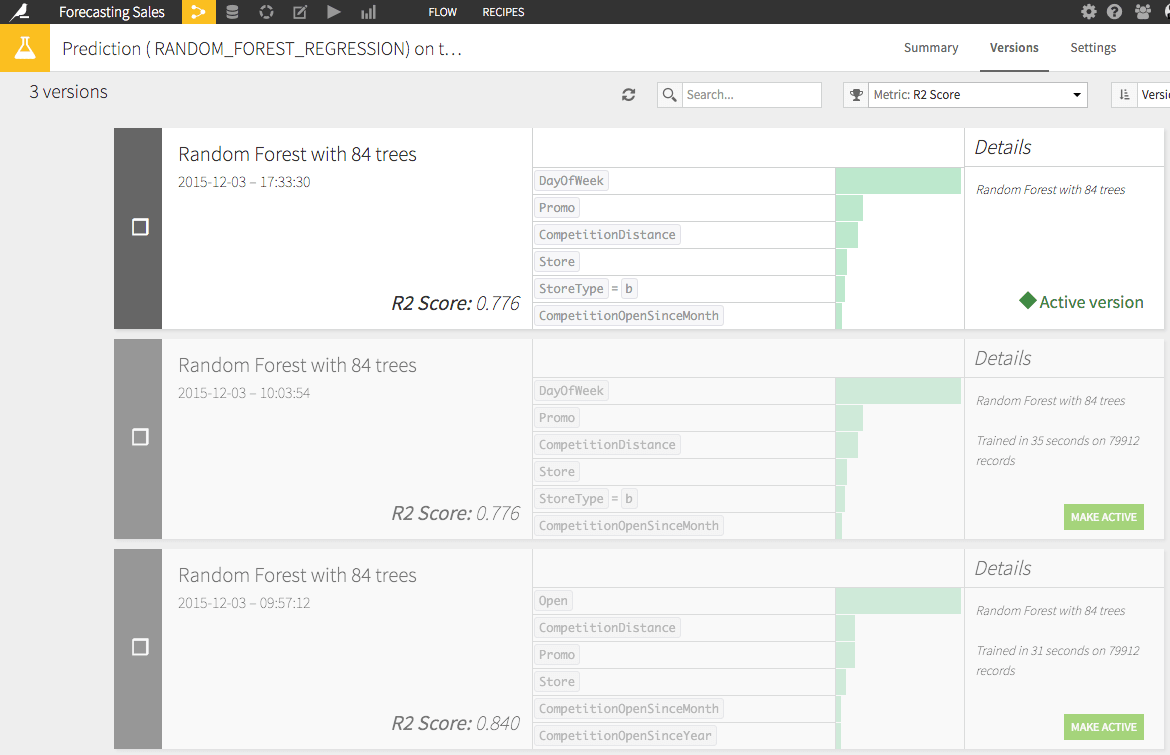Open the Datasets stack icon

232,12
